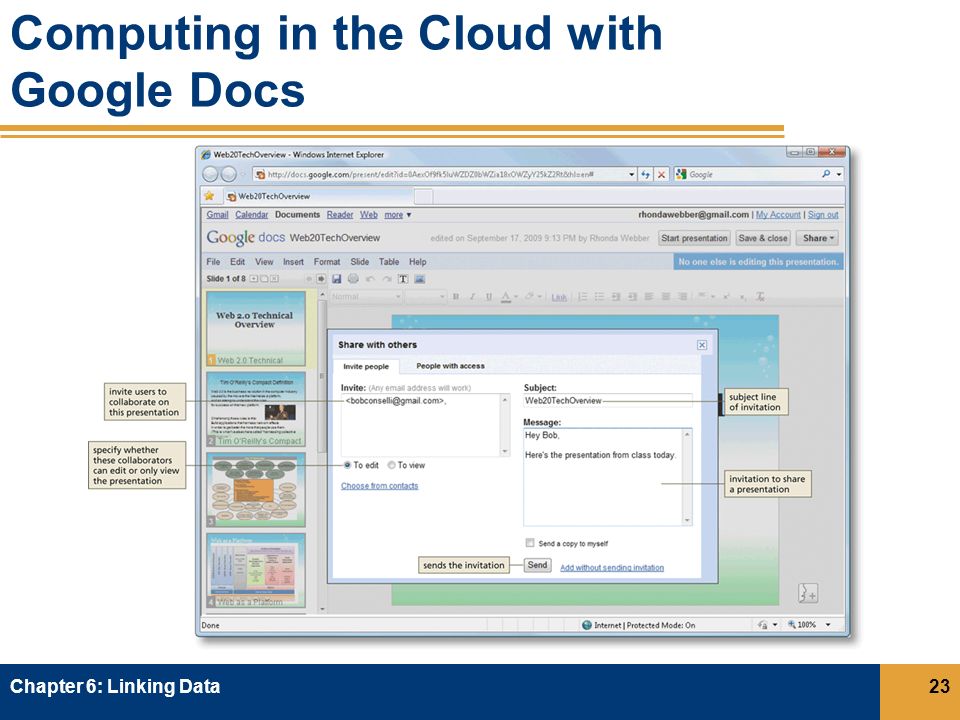Click the My Account link
Screen dimensions: 960x720
tap(778, 215)
